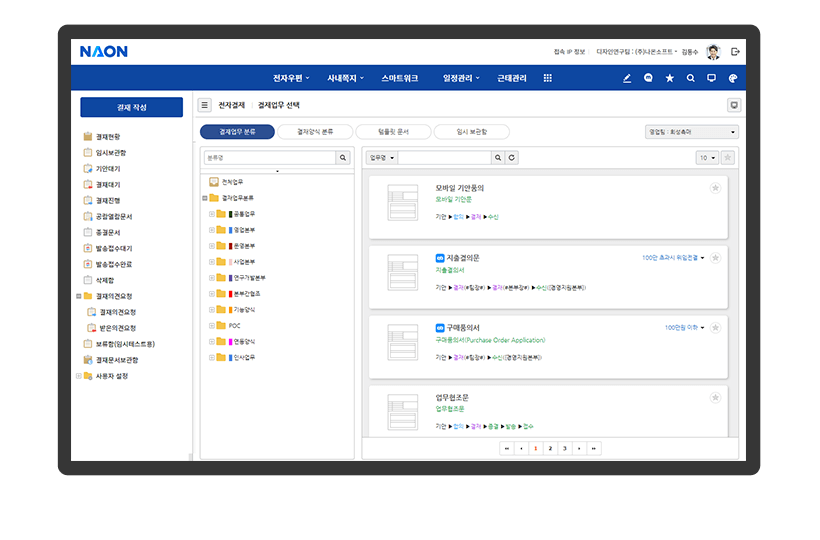The width and height of the screenshot is (820, 540).
Task: Switch to the 템플릿 문서 tab
Action: (x=393, y=132)
